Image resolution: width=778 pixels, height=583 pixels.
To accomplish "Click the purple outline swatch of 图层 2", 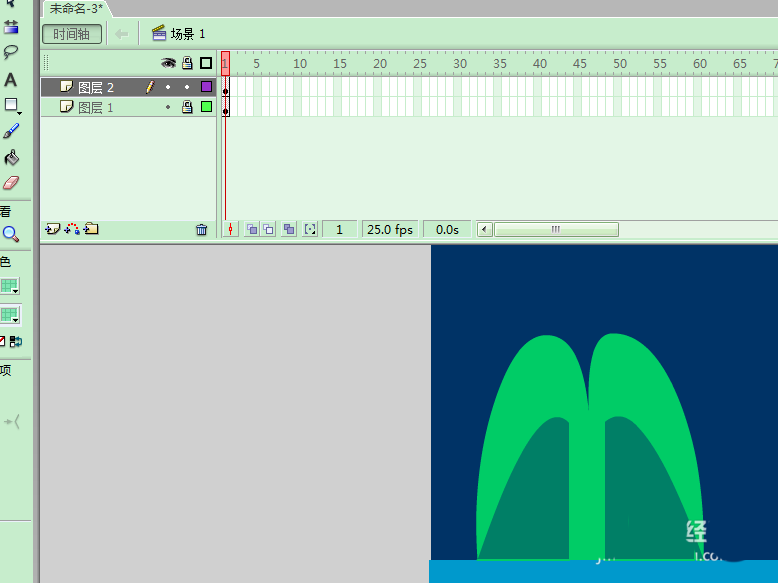I will [206, 87].
